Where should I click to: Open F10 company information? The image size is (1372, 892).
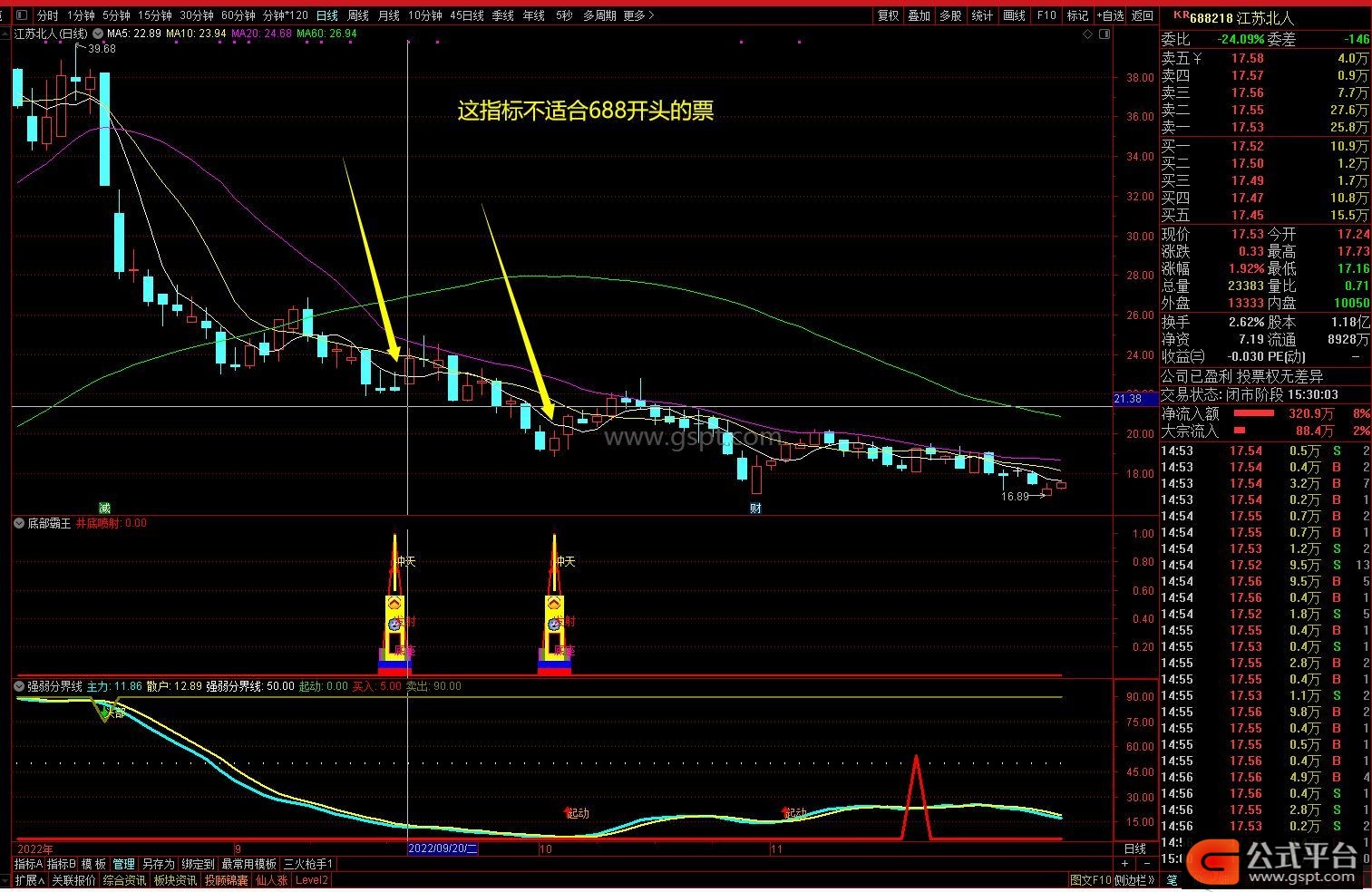1046,15
